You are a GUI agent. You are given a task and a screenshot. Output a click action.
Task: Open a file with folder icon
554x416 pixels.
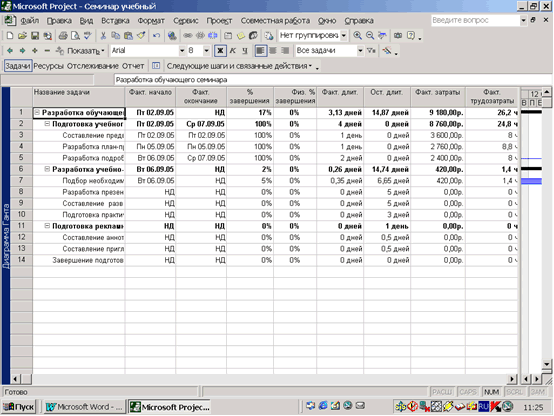pos(22,36)
